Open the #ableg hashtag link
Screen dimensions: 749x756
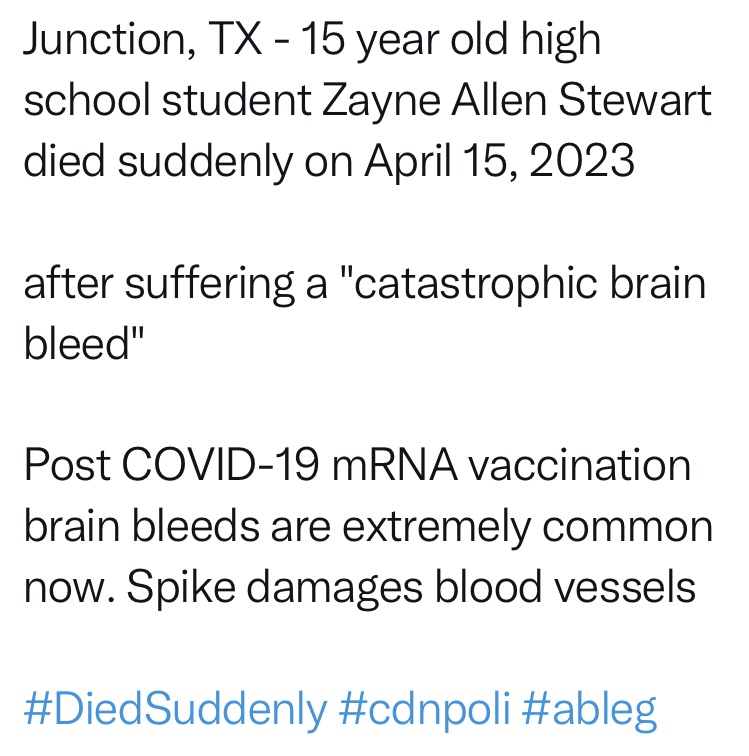pyautogui.click(x=589, y=710)
